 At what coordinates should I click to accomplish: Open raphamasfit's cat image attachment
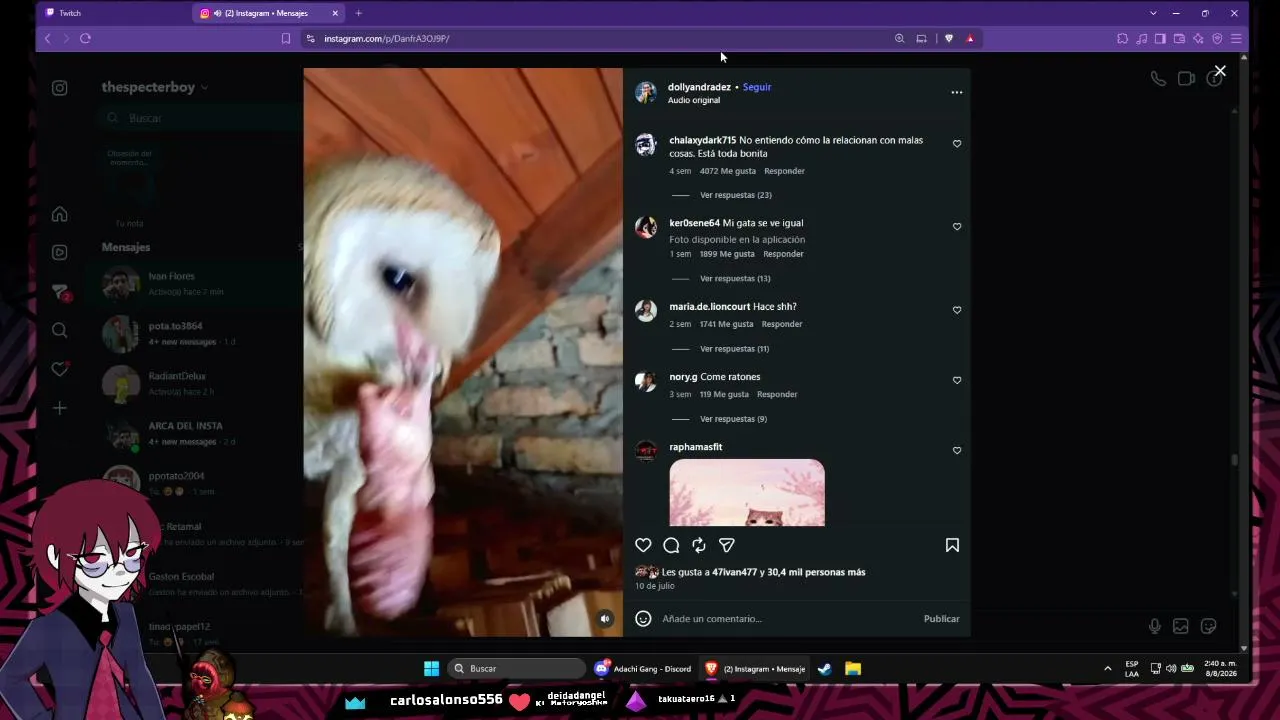[747, 492]
